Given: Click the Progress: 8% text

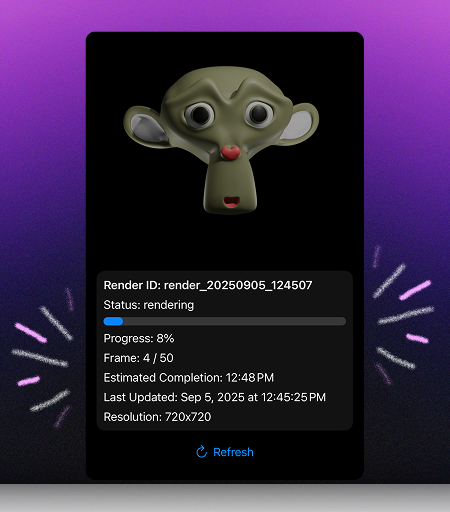Looking at the screenshot, I should click(x=139, y=338).
